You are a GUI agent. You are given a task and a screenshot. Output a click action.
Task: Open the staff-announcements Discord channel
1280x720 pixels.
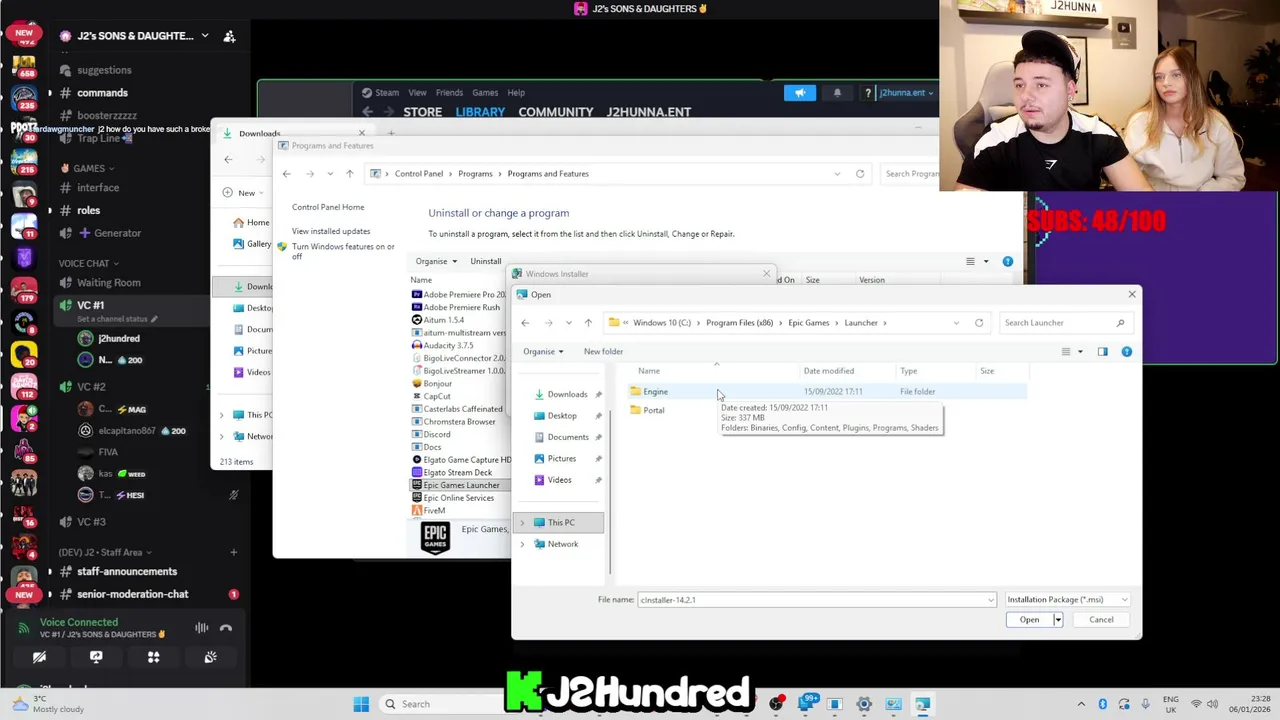point(127,572)
